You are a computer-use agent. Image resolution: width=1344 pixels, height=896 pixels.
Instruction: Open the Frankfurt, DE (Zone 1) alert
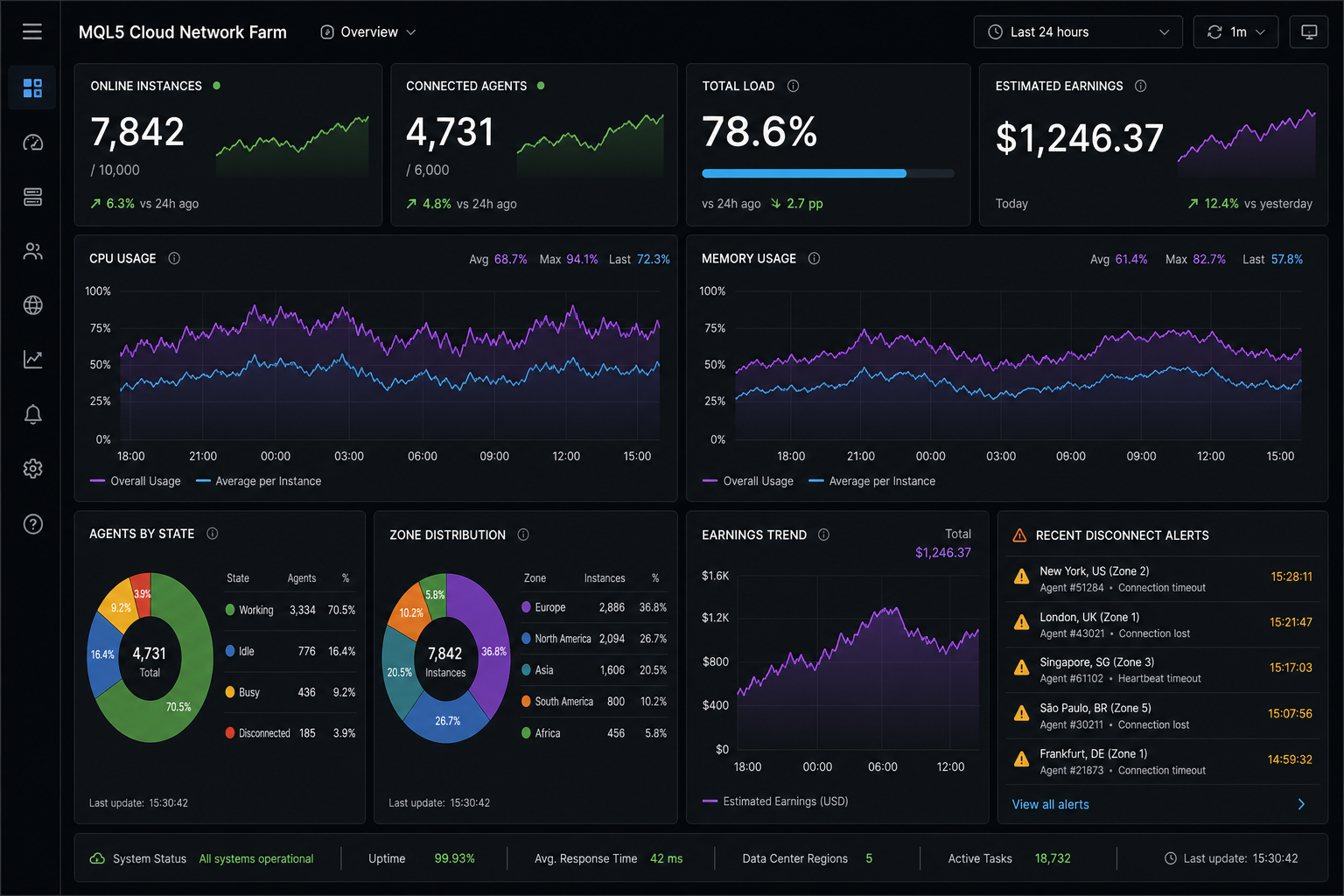1162,761
